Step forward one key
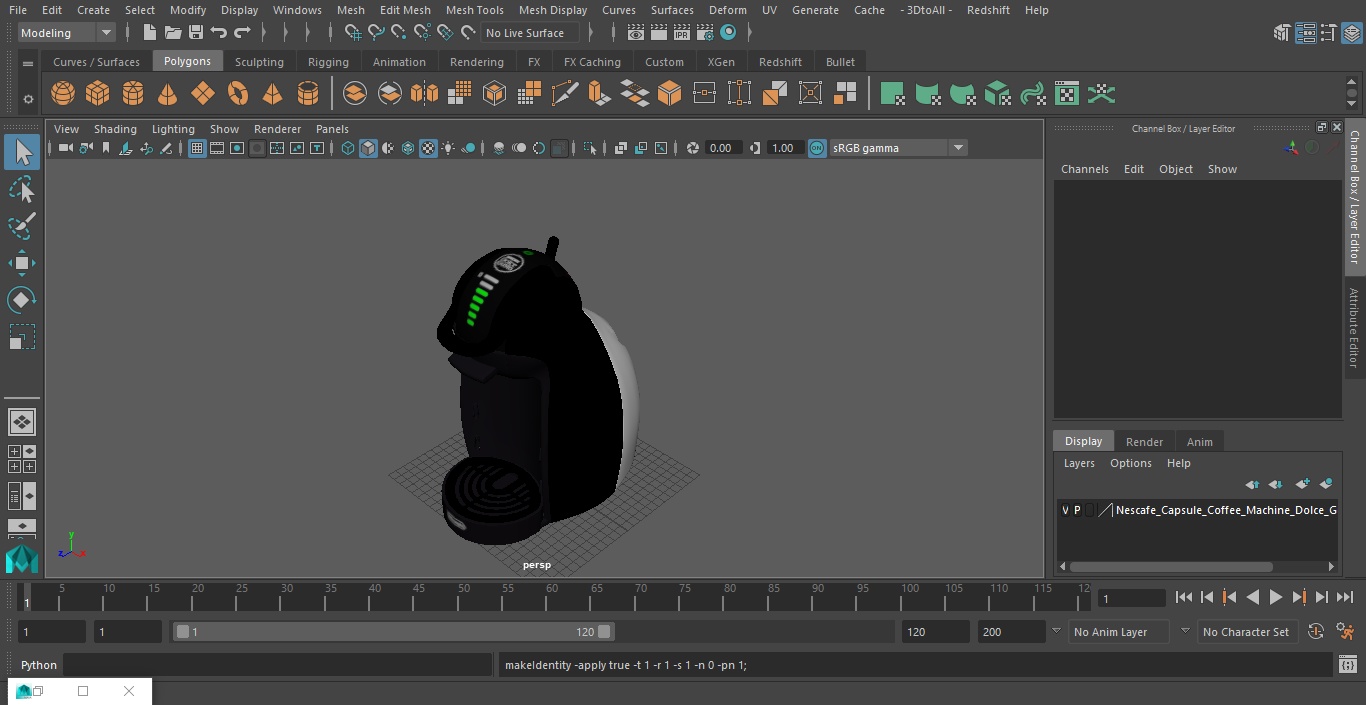The height and width of the screenshot is (705, 1366). coord(1299,597)
